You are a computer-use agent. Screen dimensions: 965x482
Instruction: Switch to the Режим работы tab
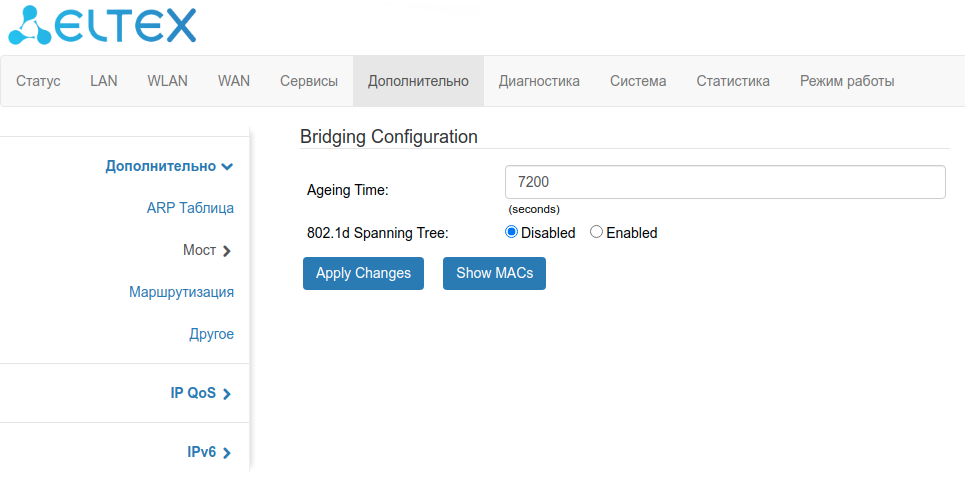click(x=846, y=81)
